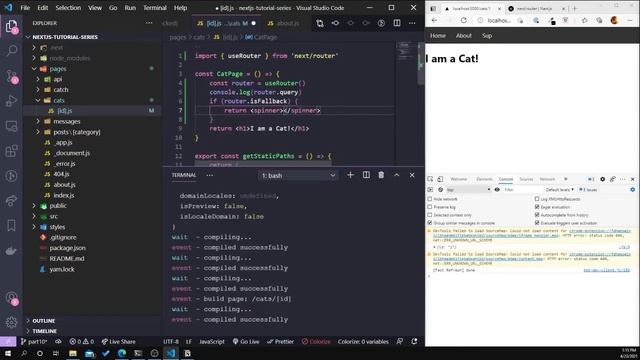Toggle device emulation icon in DevTools
This screenshot has width=640, height=360.
(440, 179)
